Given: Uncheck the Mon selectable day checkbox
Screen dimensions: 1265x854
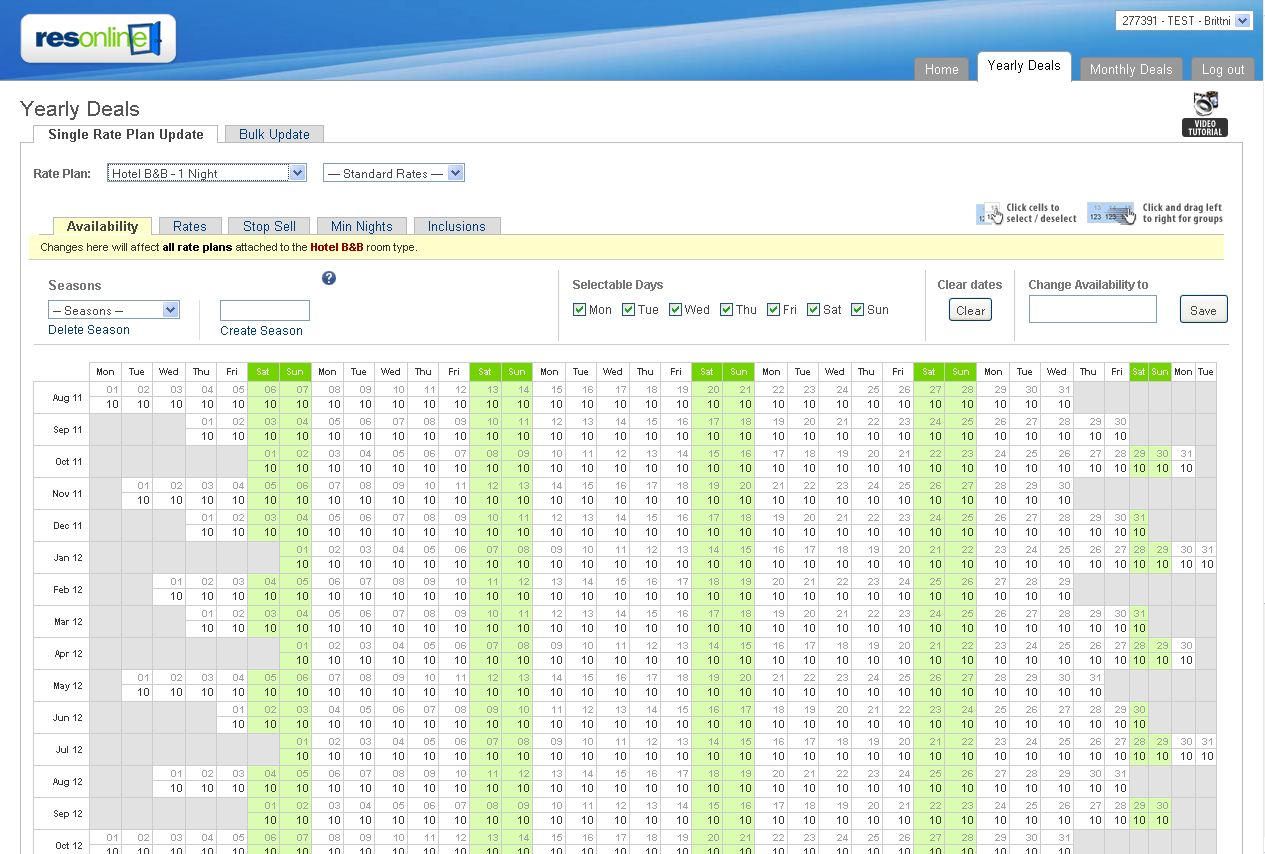Looking at the screenshot, I should coord(580,310).
